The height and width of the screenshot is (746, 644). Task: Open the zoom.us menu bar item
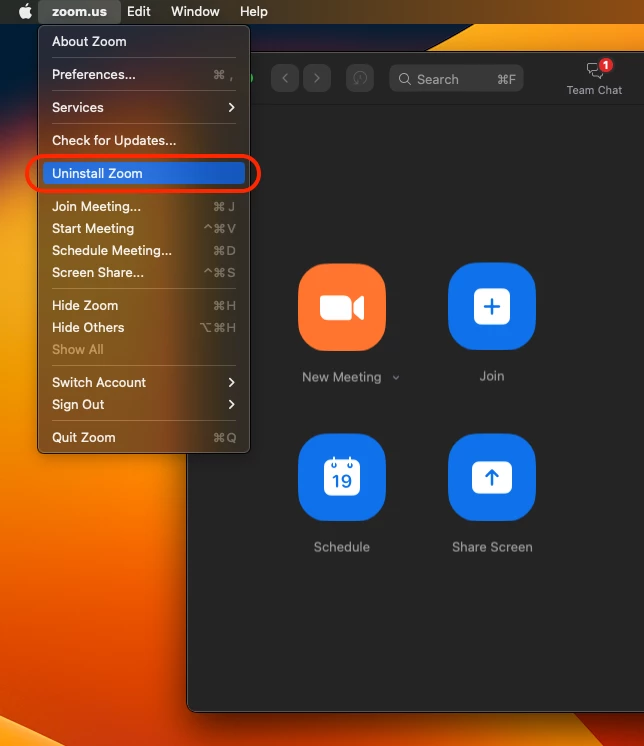point(79,11)
